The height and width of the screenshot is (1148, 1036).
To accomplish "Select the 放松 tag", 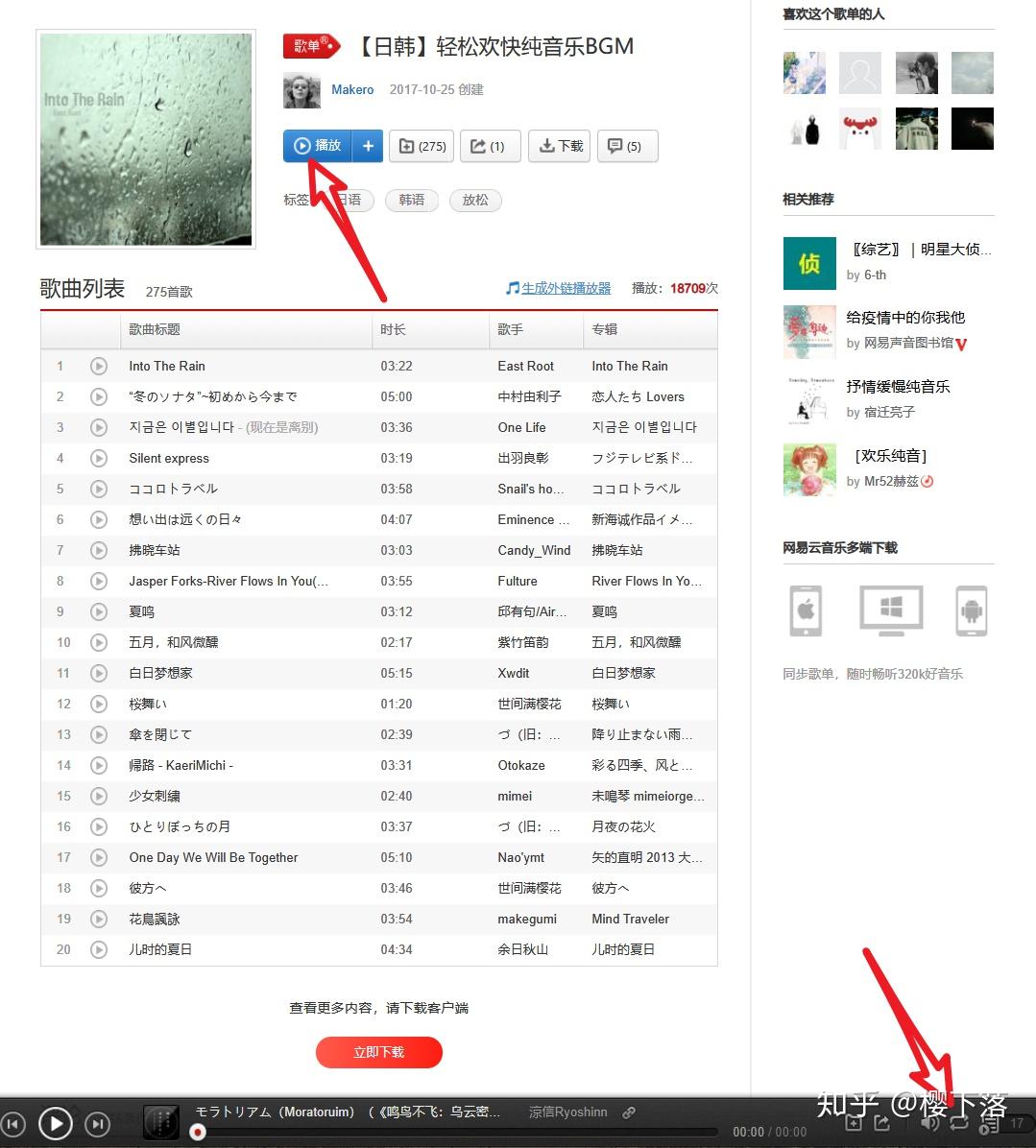I will [x=475, y=200].
